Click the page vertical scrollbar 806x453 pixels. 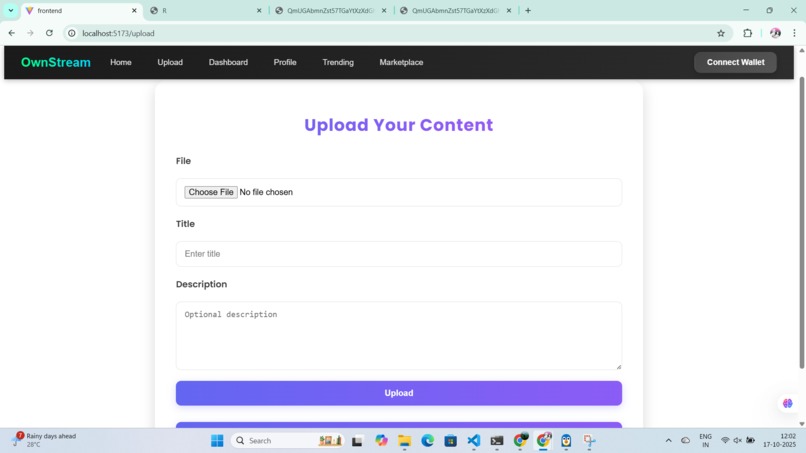point(801,223)
